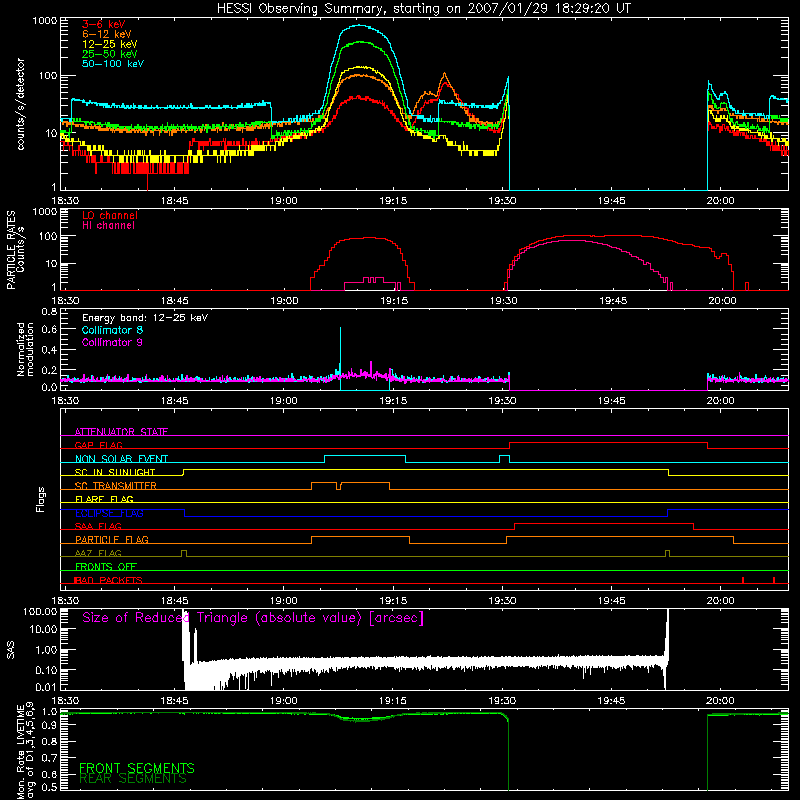
Task: Select the cyan 50-100 keV legend entry
Action: (113, 64)
